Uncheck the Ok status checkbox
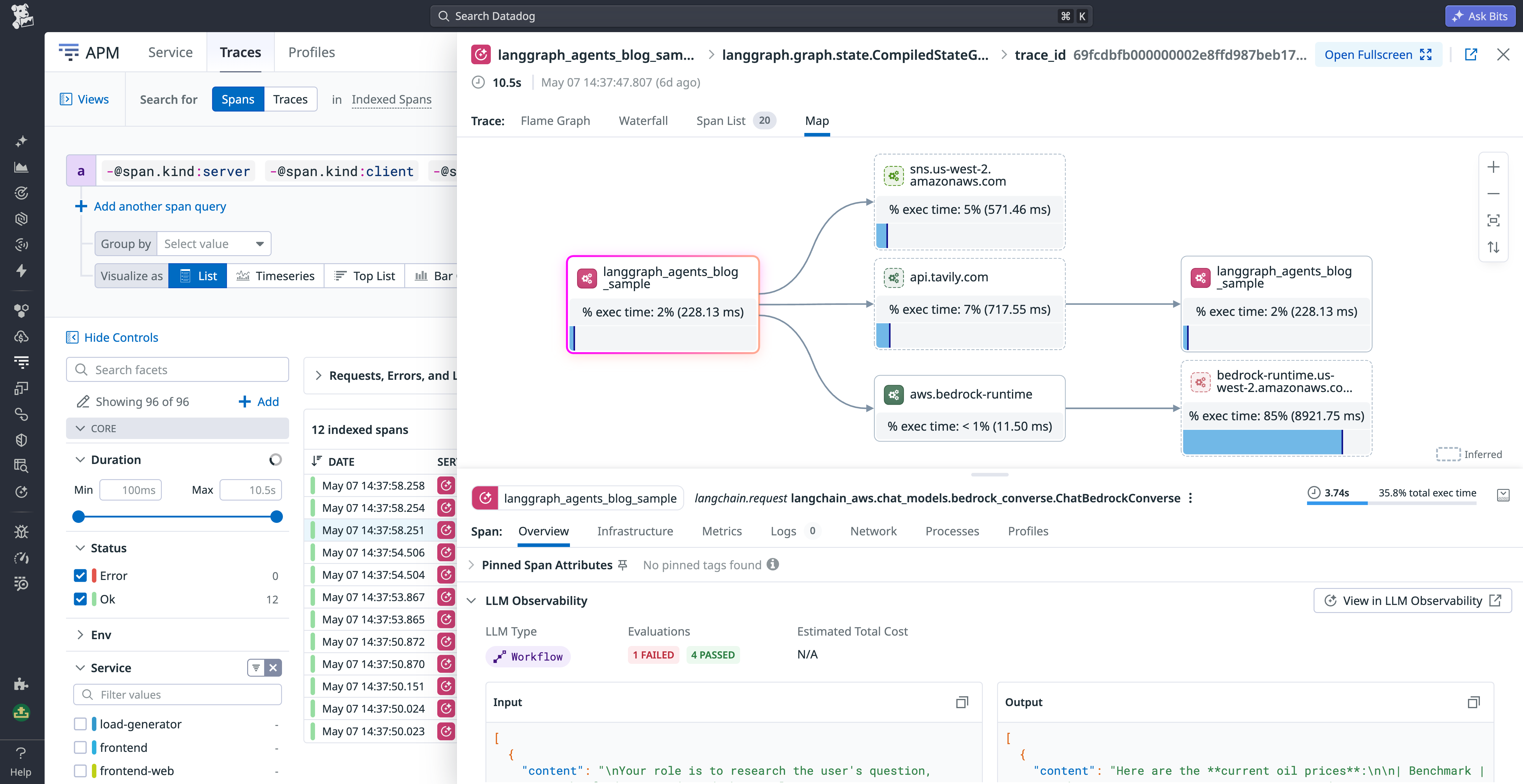The width and height of the screenshot is (1523, 784). click(x=80, y=599)
